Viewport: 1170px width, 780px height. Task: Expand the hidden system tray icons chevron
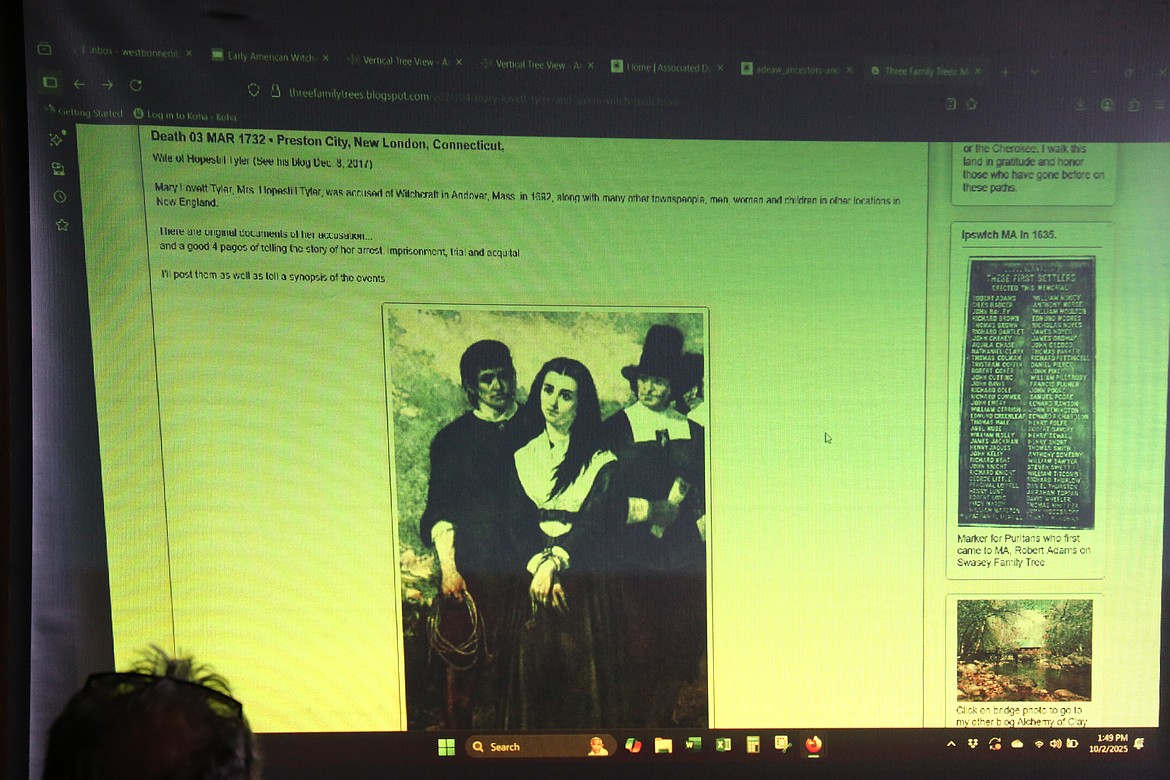click(949, 744)
